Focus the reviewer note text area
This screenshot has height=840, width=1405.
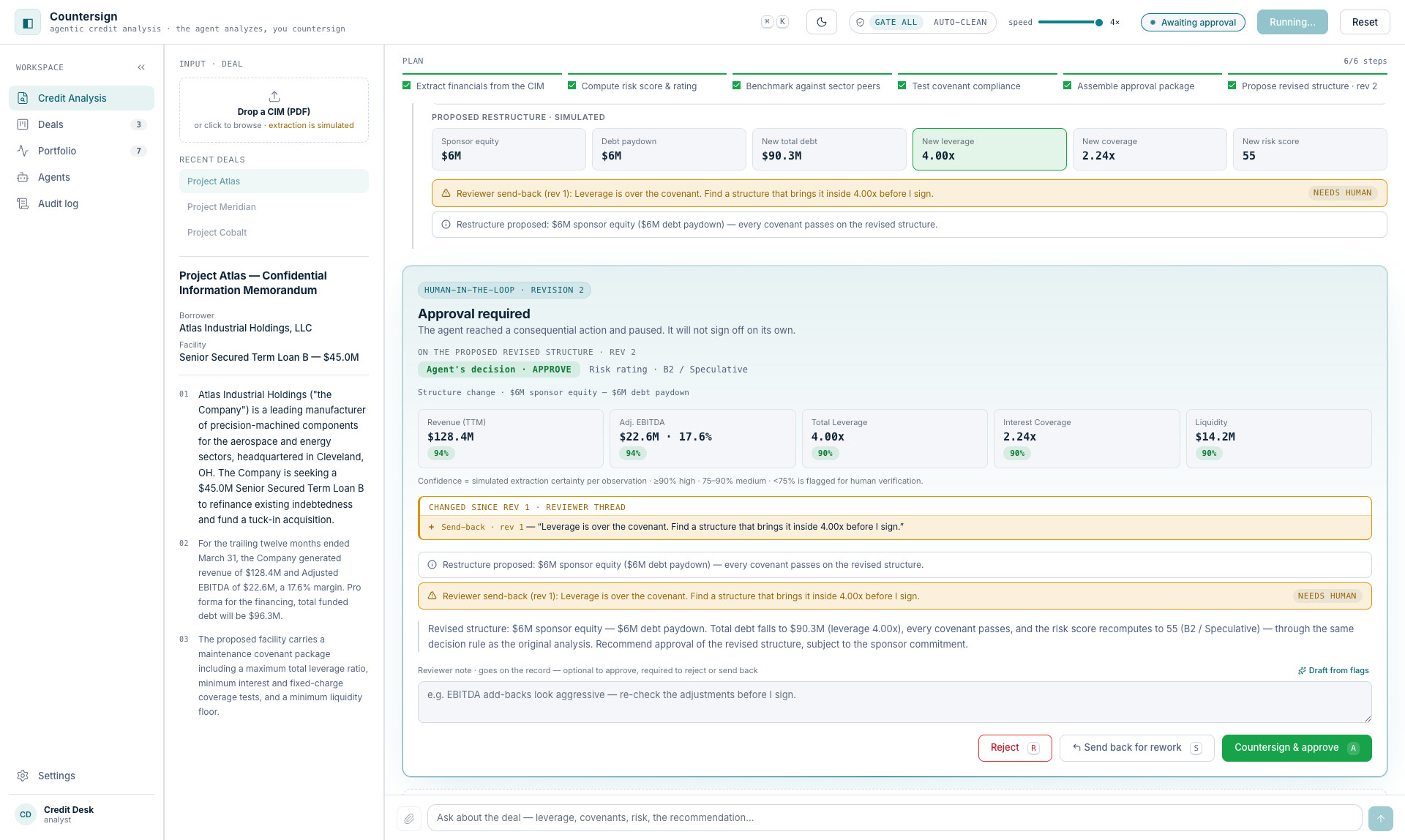pyautogui.click(x=894, y=702)
